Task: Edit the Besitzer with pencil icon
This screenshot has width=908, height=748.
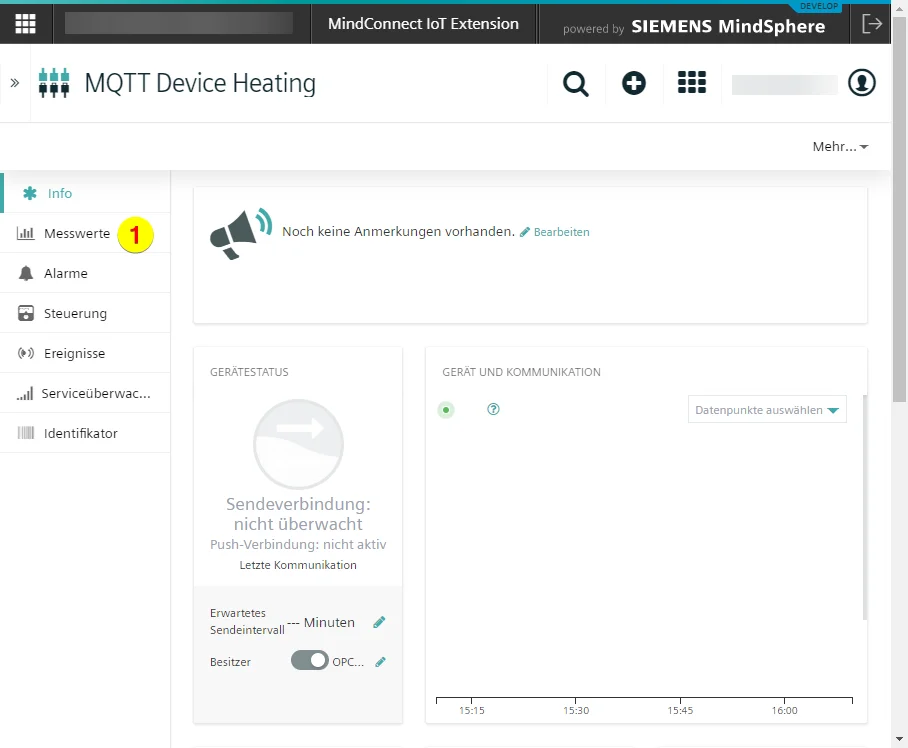Action: (x=380, y=662)
